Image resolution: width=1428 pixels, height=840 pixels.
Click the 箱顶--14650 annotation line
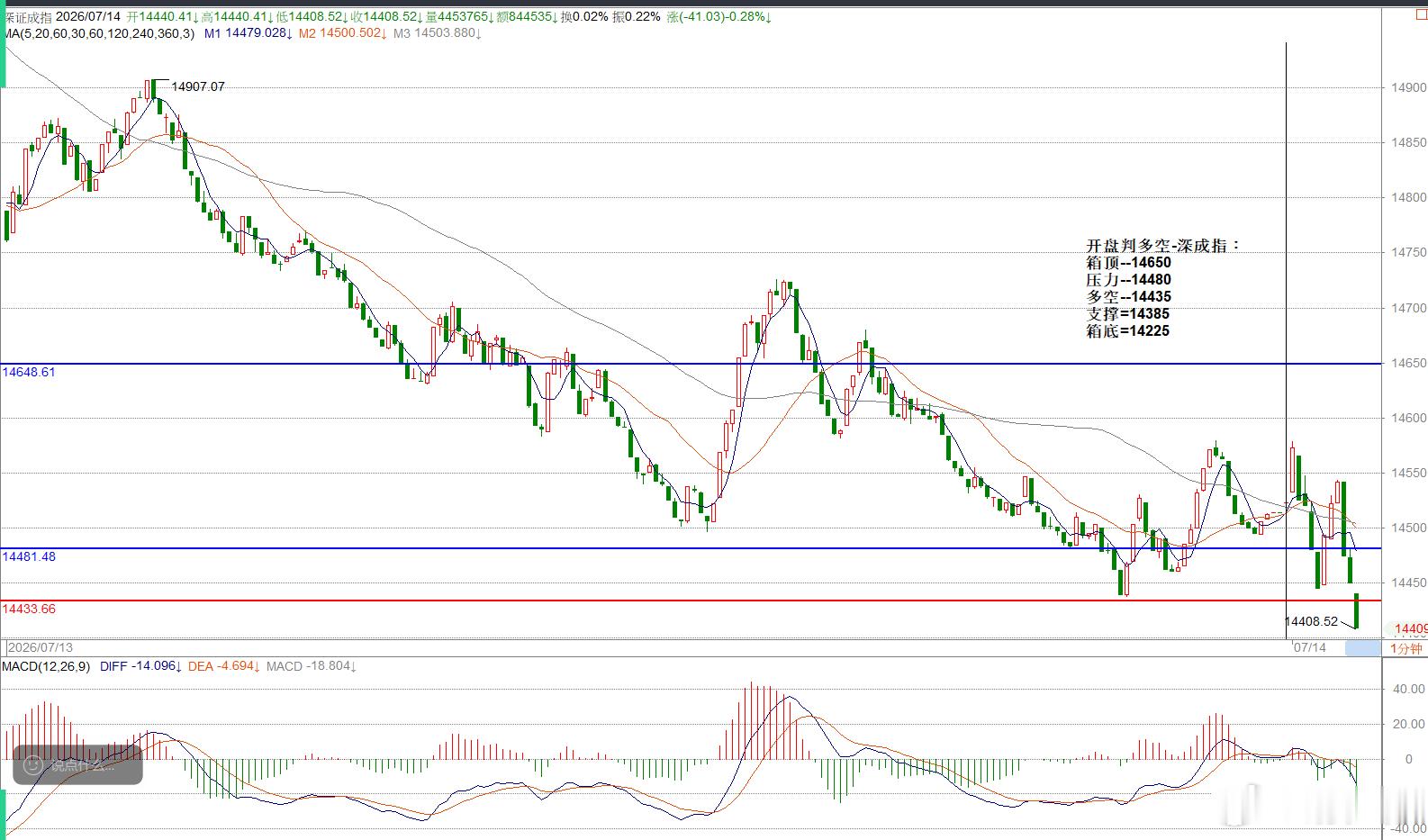(1129, 263)
